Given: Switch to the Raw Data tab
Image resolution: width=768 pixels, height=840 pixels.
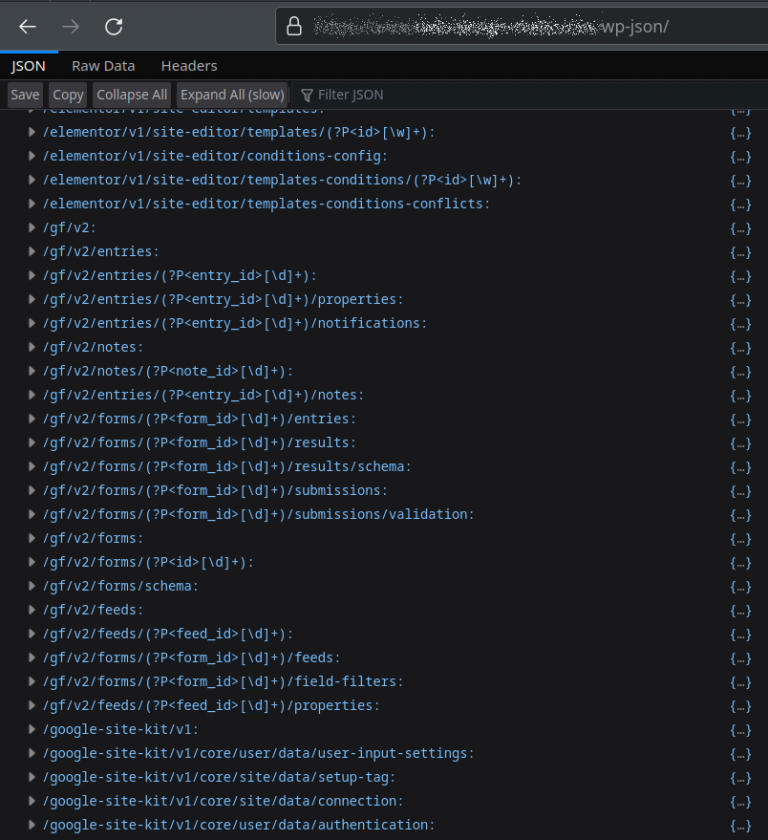Looking at the screenshot, I should 103,65.
